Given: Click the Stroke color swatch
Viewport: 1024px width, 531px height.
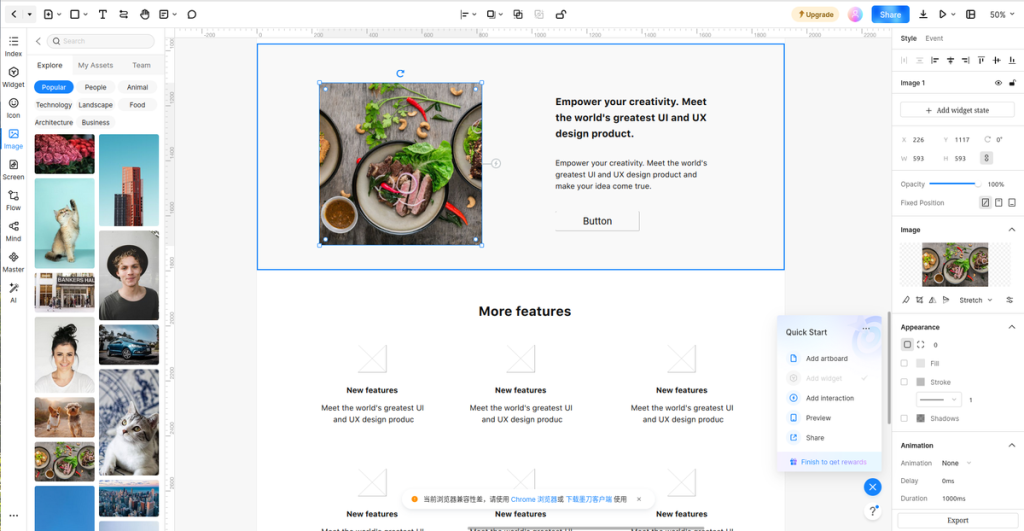Looking at the screenshot, I should [x=920, y=382].
